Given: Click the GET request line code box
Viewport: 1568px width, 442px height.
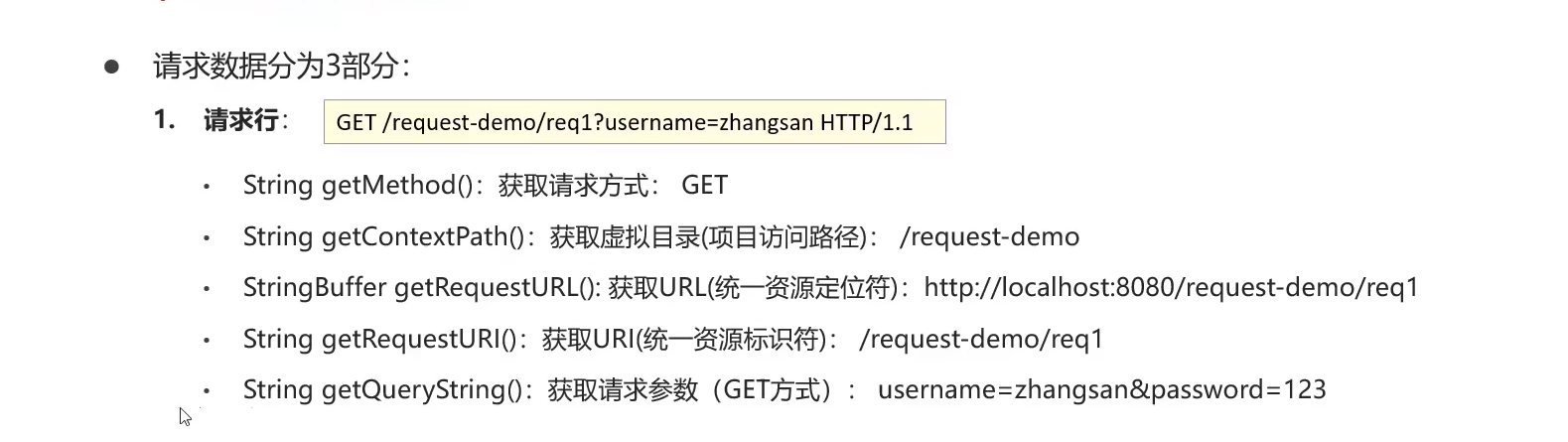Looking at the screenshot, I should pyautogui.click(x=635, y=122).
